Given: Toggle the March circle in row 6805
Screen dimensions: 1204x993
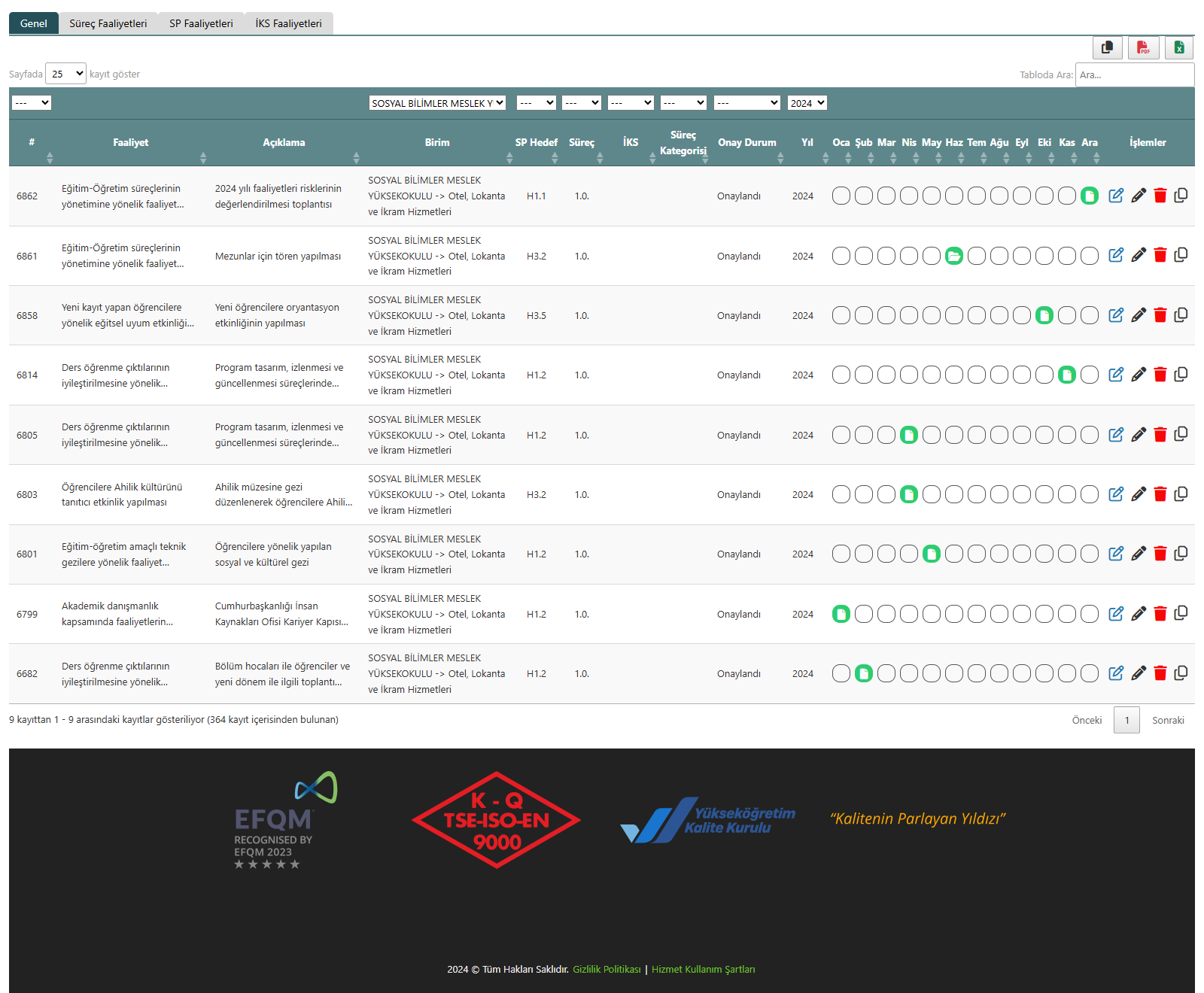Looking at the screenshot, I should point(886,435).
